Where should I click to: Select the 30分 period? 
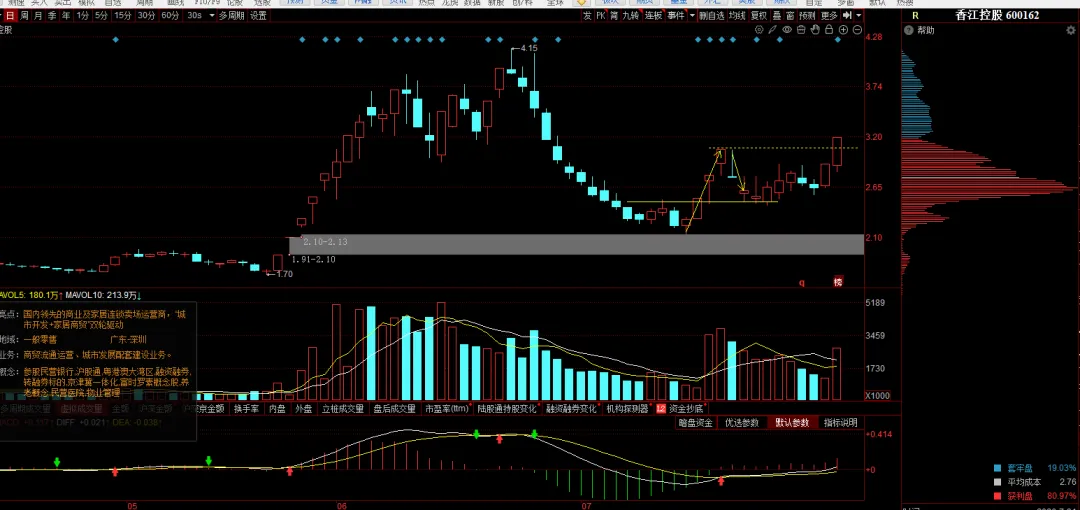click(x=146, y=15)
